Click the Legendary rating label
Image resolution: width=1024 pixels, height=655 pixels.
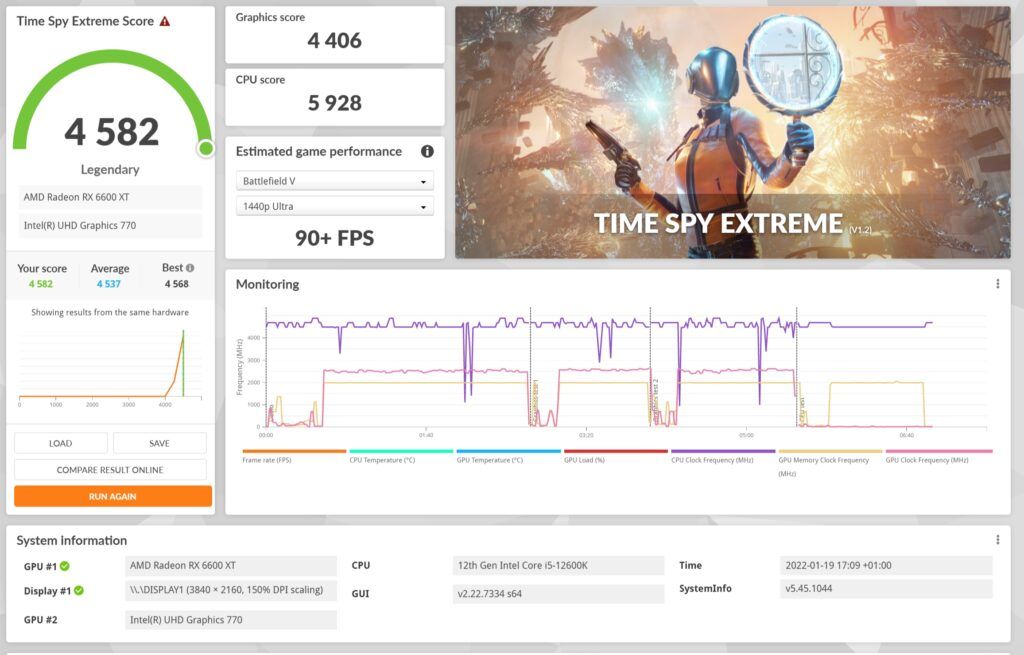pyautogui.click(x=110, y=170)
